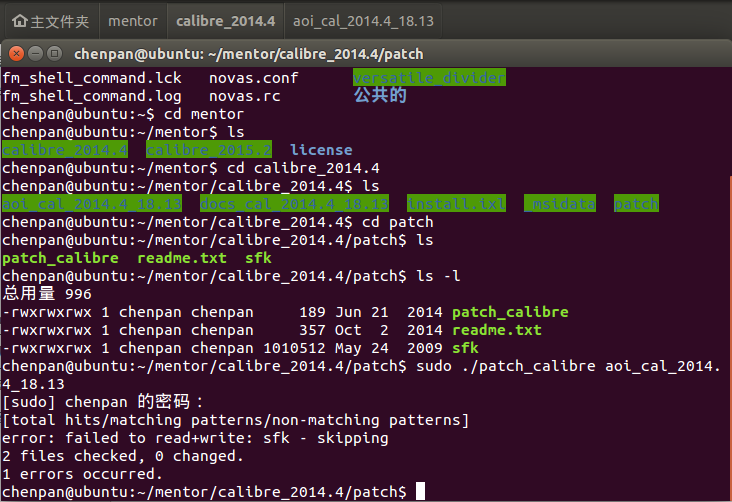The width and height of the screenshot is (732, 502).
Task: Click the 公共的 directory name
Action: coord(380,95)
